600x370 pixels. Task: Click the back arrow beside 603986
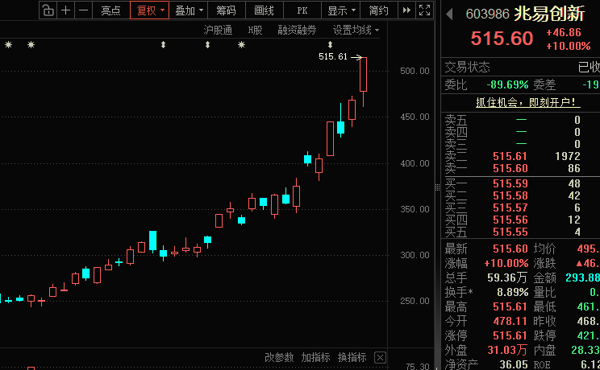[x=450, y=15]
